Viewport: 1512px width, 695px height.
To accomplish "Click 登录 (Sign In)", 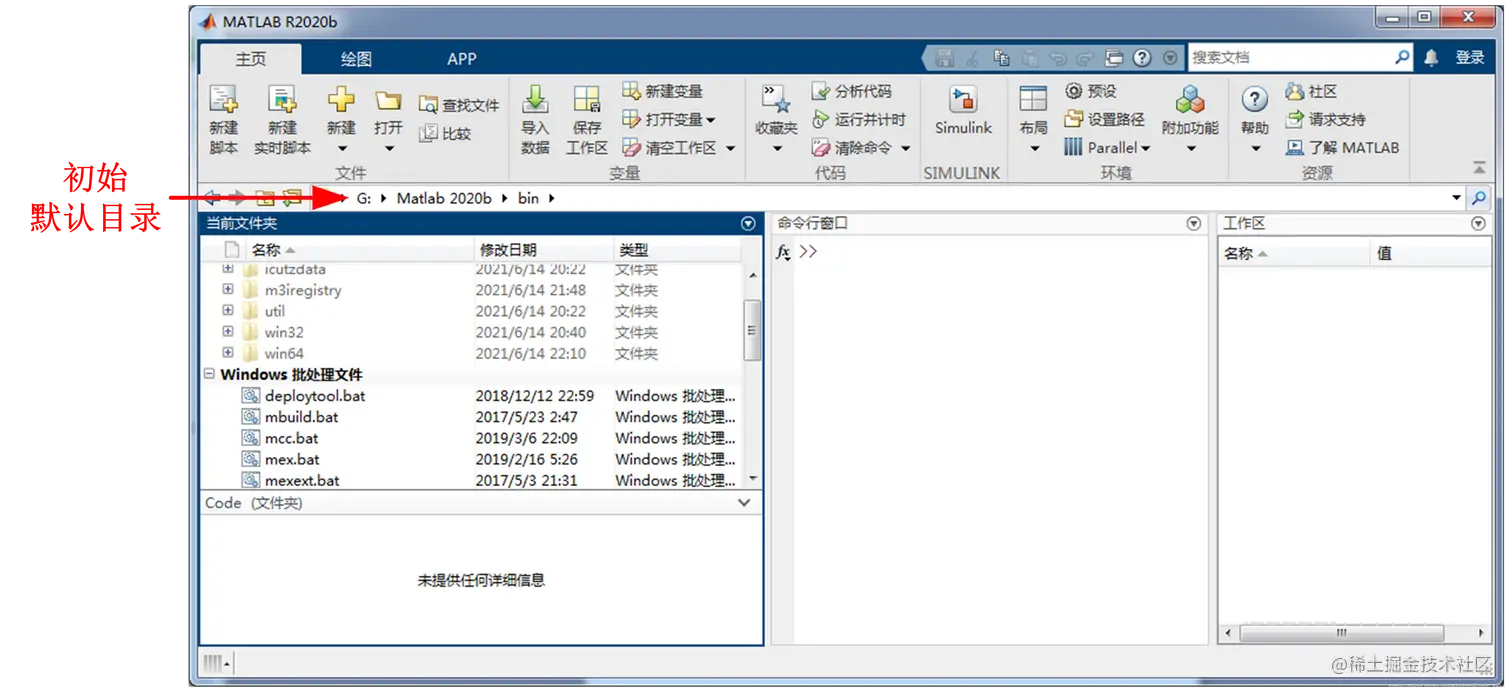I will (1470, 58).
